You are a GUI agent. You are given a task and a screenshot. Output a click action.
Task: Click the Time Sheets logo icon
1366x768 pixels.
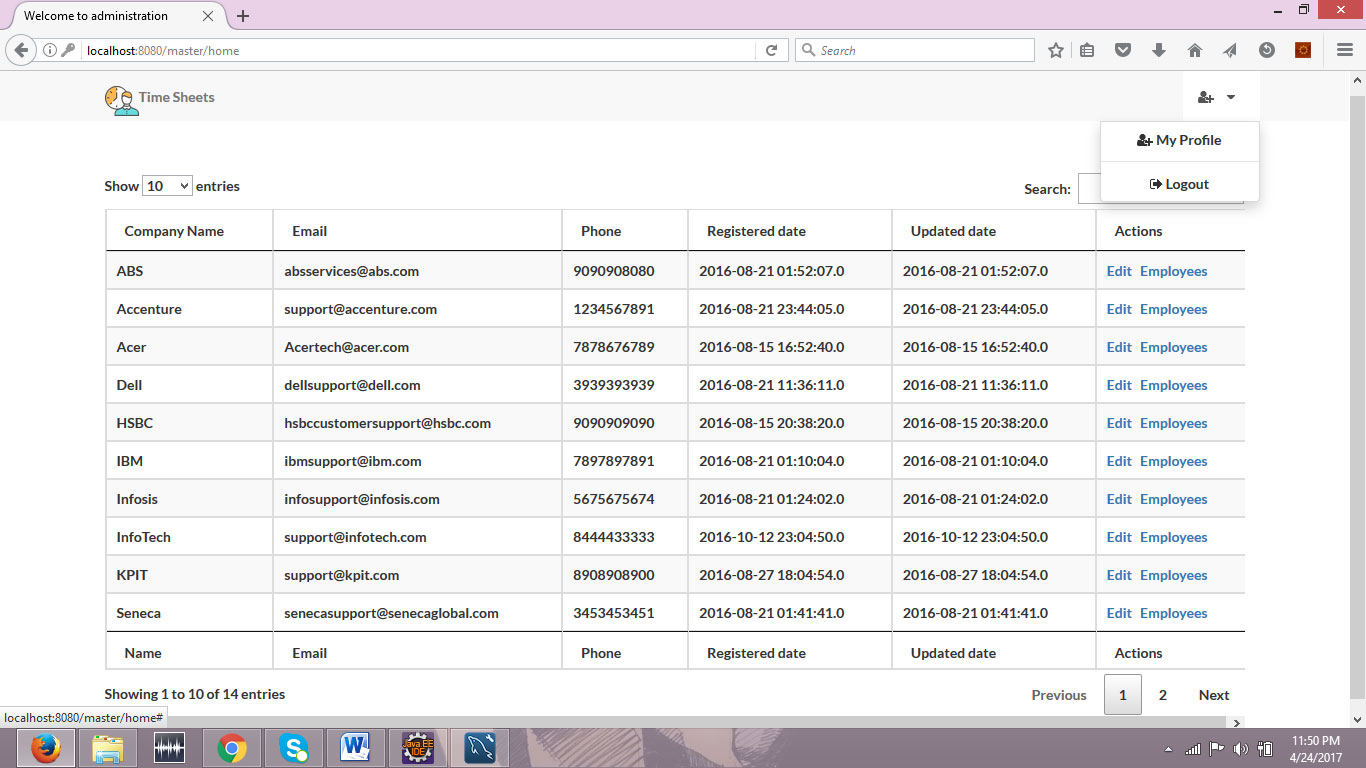point(121,99)
